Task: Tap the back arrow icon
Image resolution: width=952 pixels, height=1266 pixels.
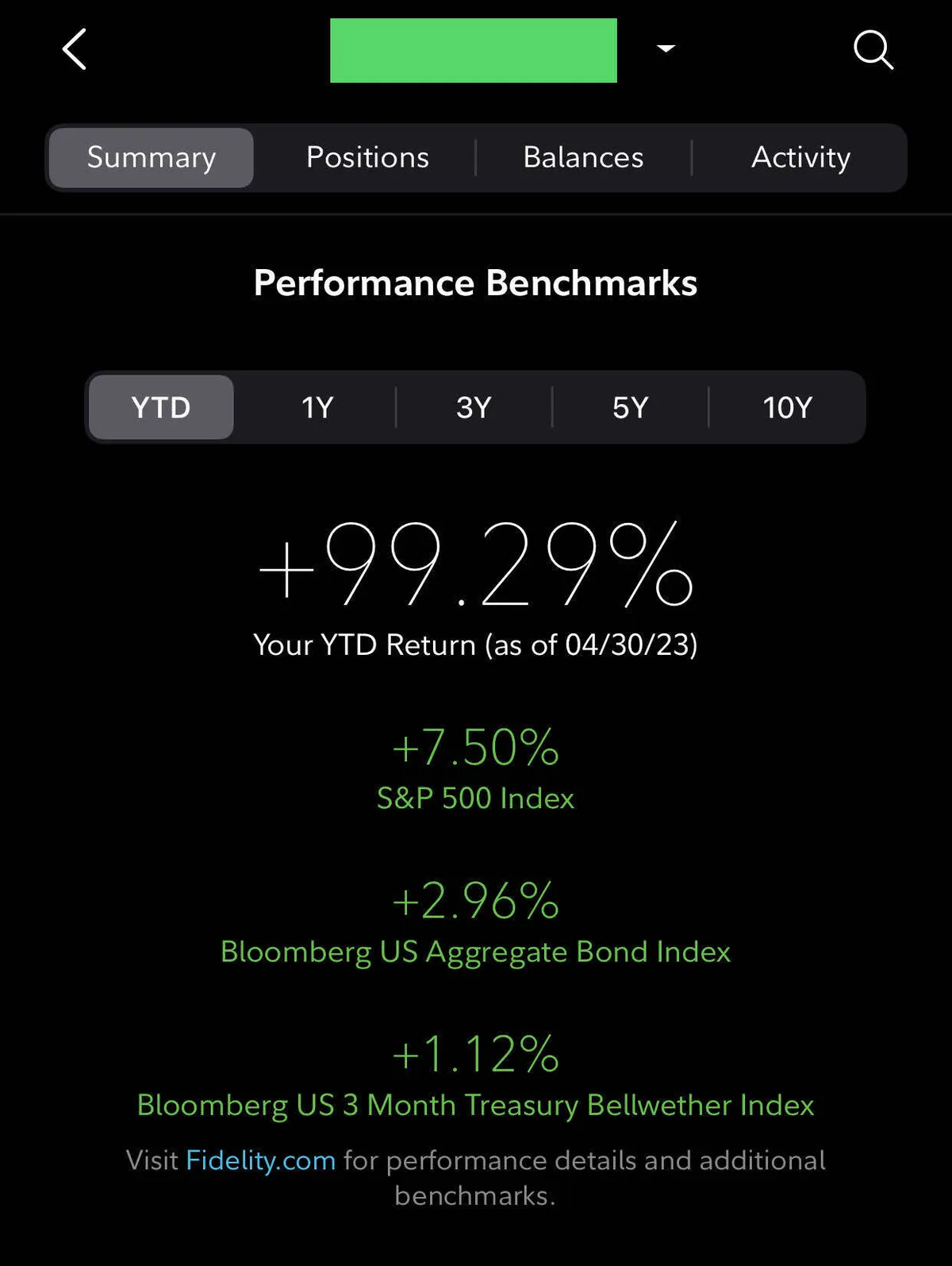Action: (x=75, y=50)
